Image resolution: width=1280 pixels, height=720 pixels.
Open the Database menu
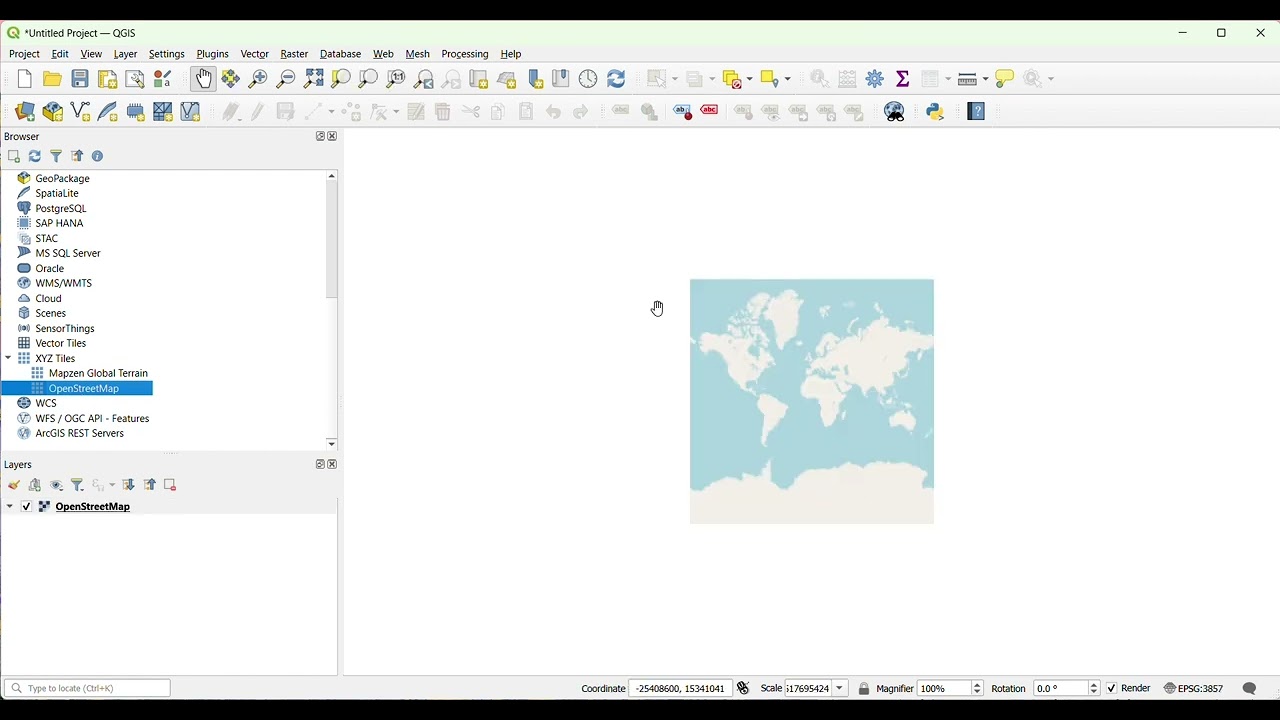[x=341, y=54]
